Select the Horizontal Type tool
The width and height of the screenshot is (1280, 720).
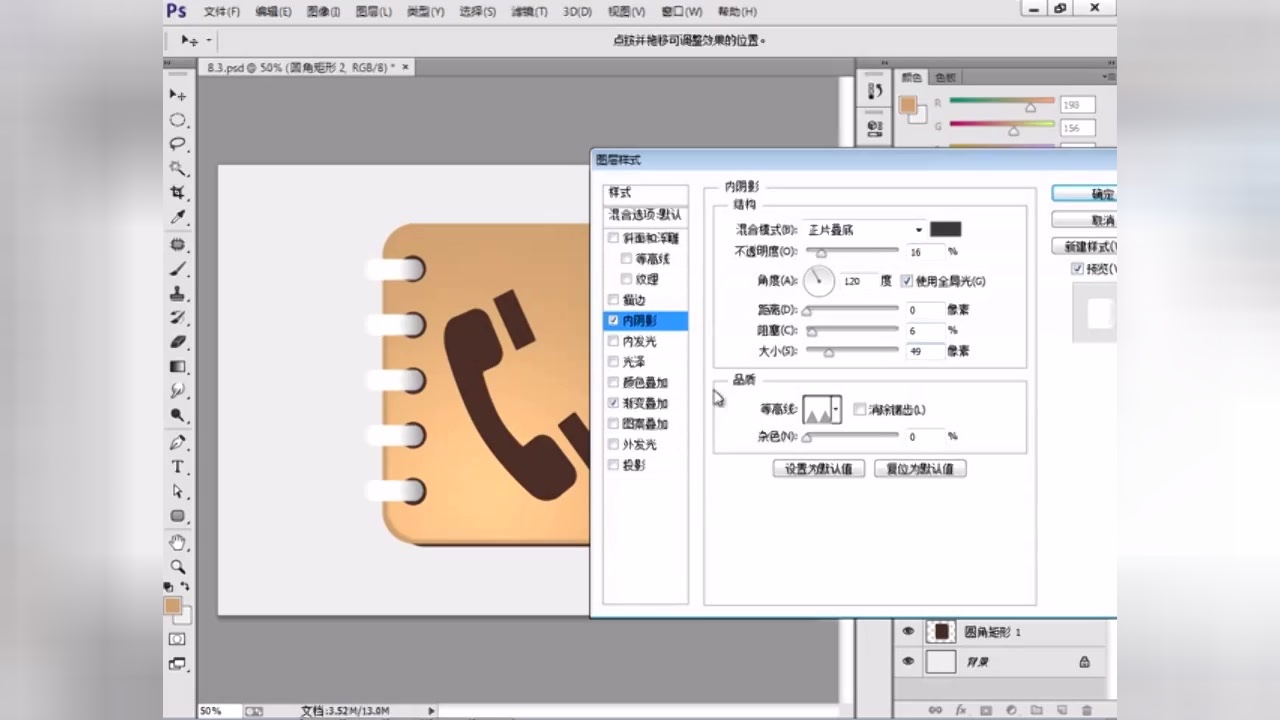coord(178,467)
